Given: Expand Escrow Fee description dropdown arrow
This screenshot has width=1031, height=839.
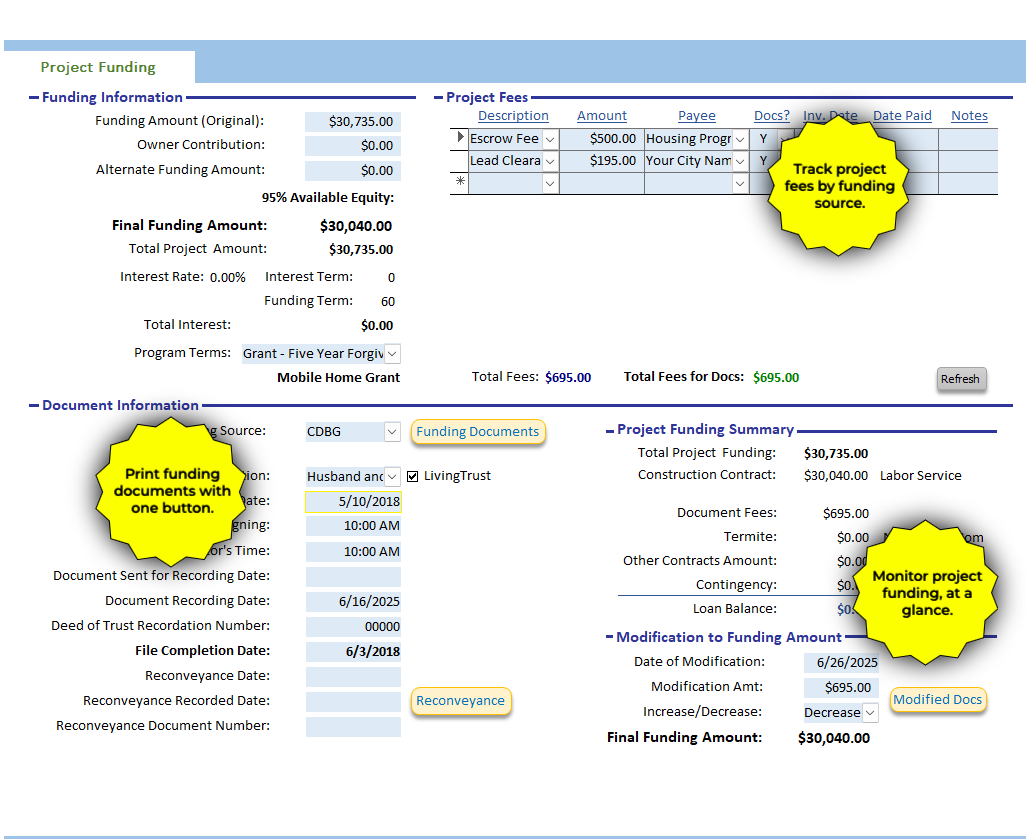Looking at the screenshot, I should click(x=550, y=139).
